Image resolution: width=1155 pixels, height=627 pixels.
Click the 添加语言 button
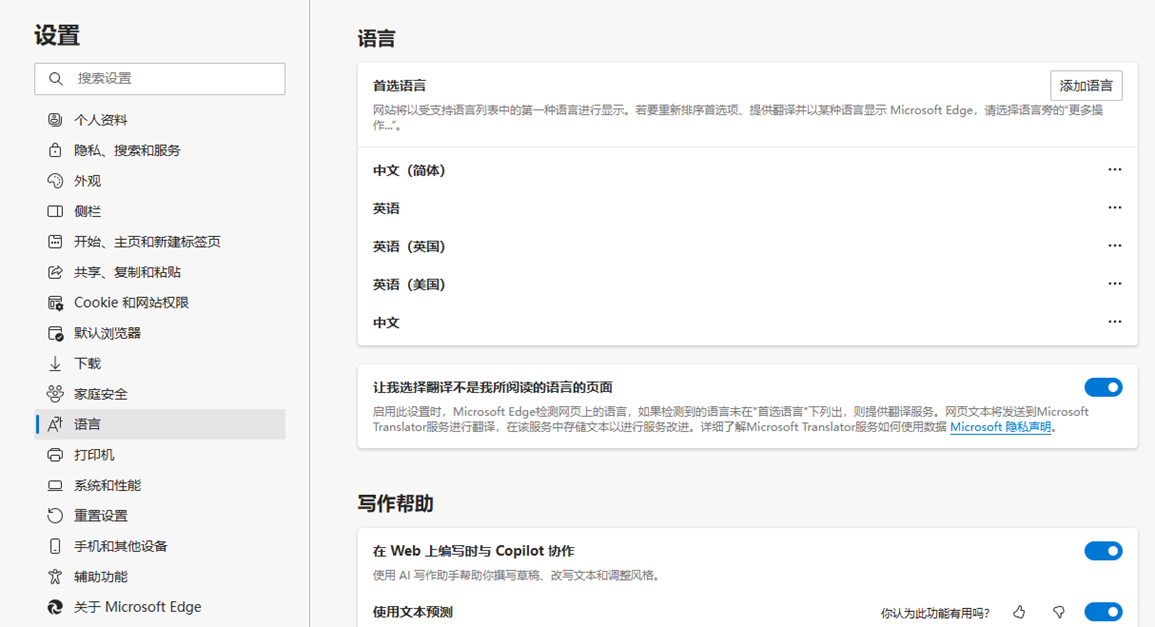(x=1086, y=85)
